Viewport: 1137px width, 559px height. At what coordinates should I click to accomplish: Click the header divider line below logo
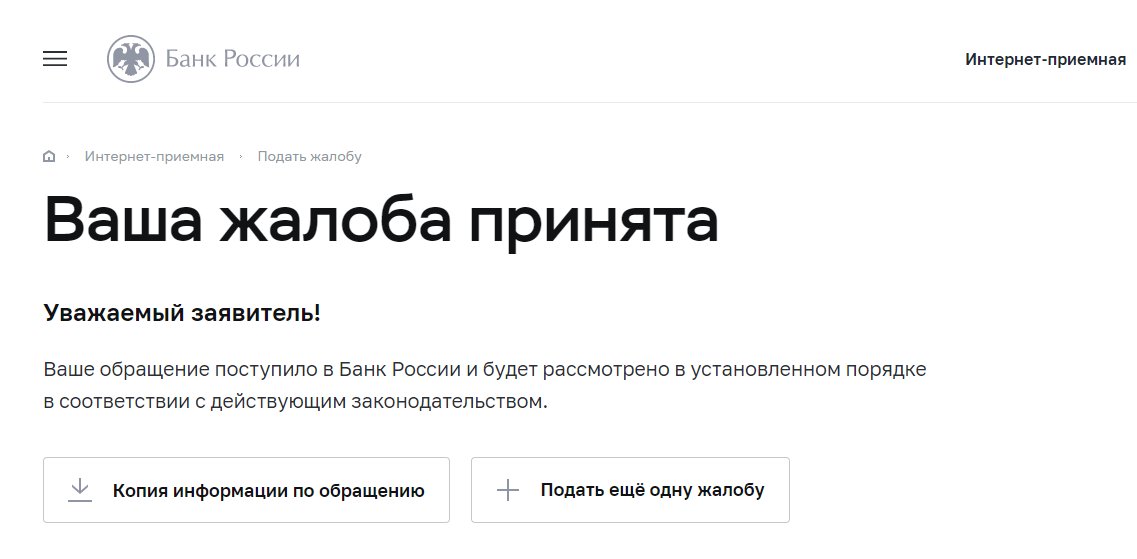[x=590, y=102]
